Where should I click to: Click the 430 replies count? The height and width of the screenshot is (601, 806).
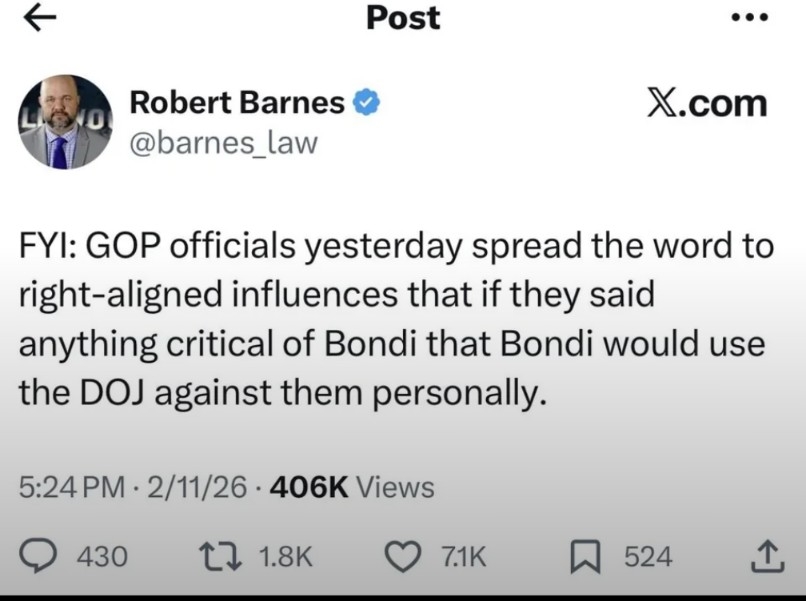[x=102, y=556]
